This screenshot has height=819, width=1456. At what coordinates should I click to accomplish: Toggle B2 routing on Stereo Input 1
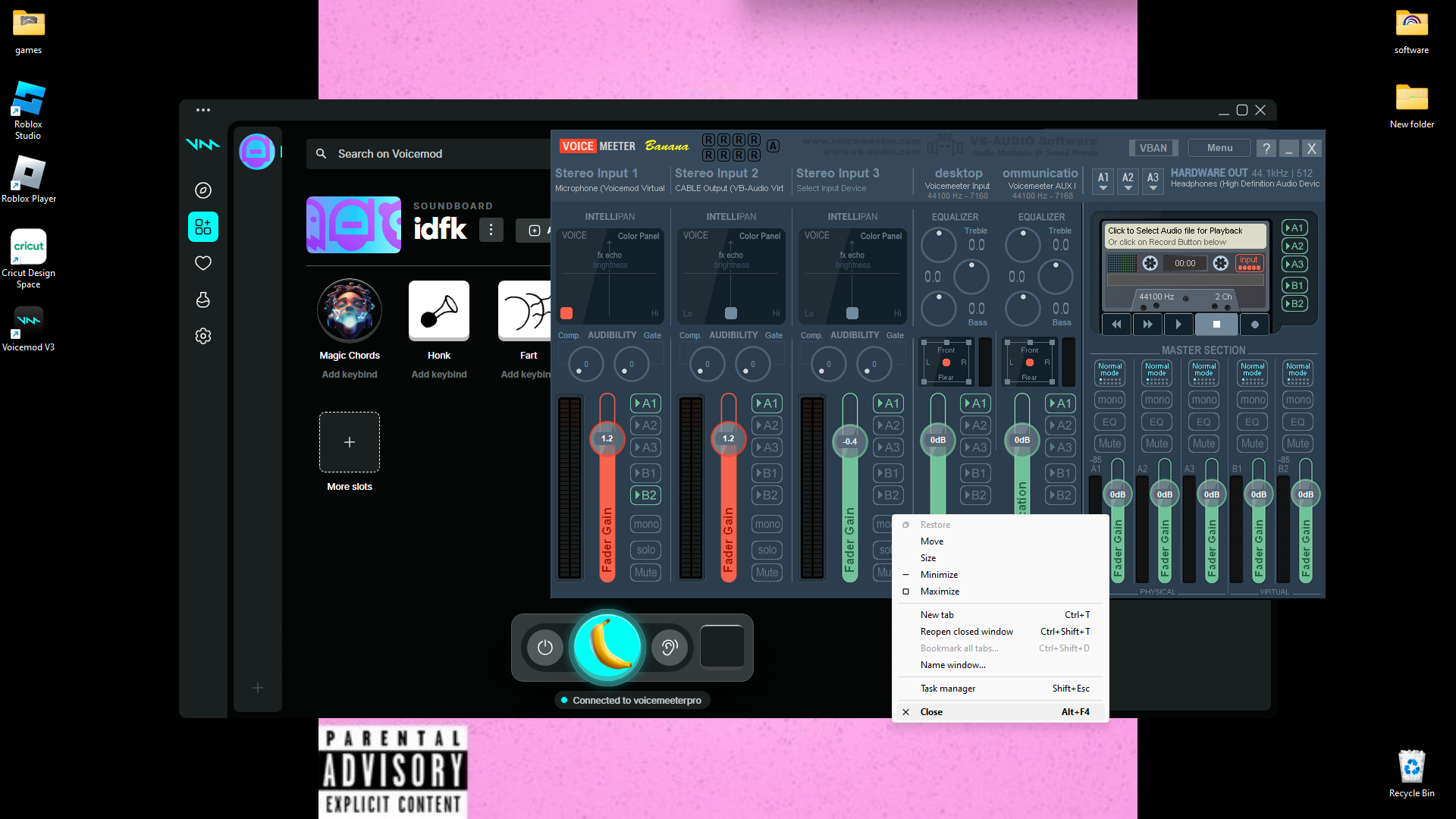[x=645, y=495]
